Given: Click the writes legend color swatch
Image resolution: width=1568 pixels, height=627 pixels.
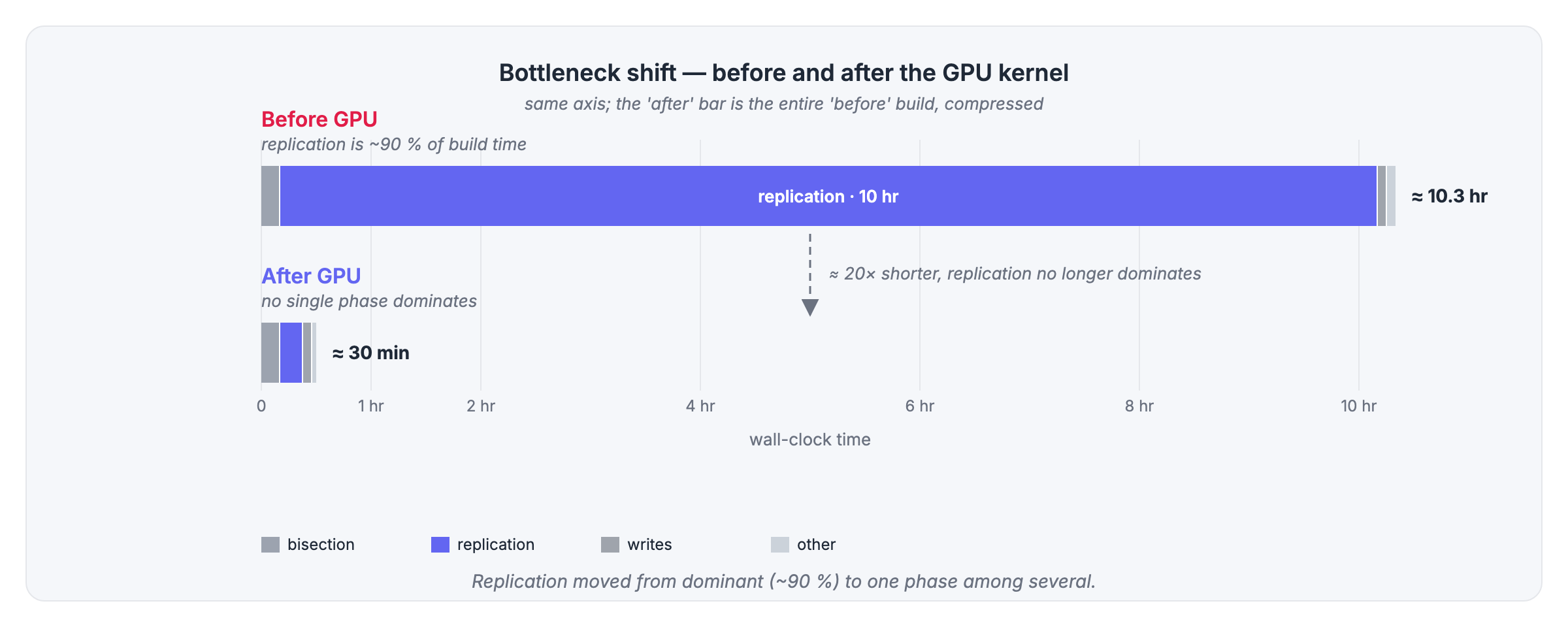Looking at the screenshot, I should pyautogui.click(x=610, y=545).
